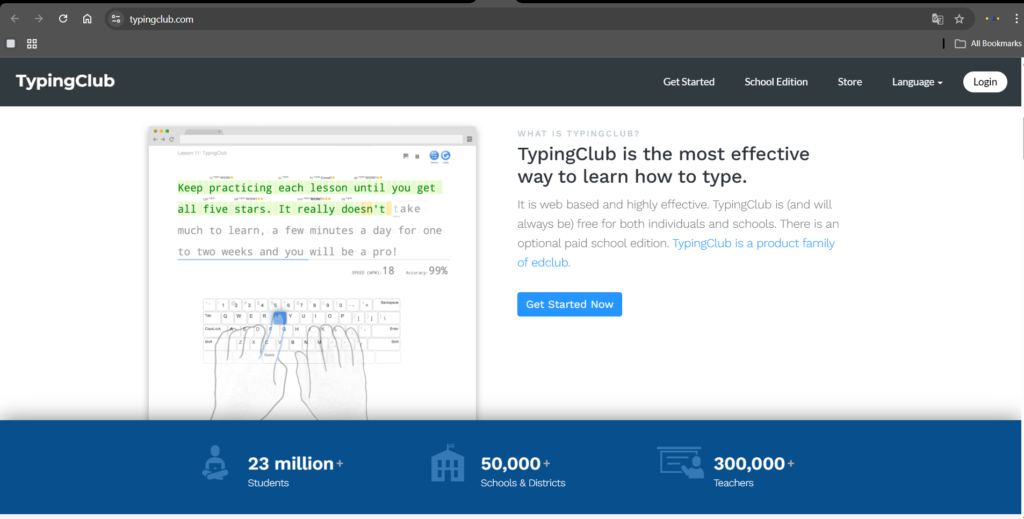Click the translate page icon
The image size is (1024, 519).
937,19
